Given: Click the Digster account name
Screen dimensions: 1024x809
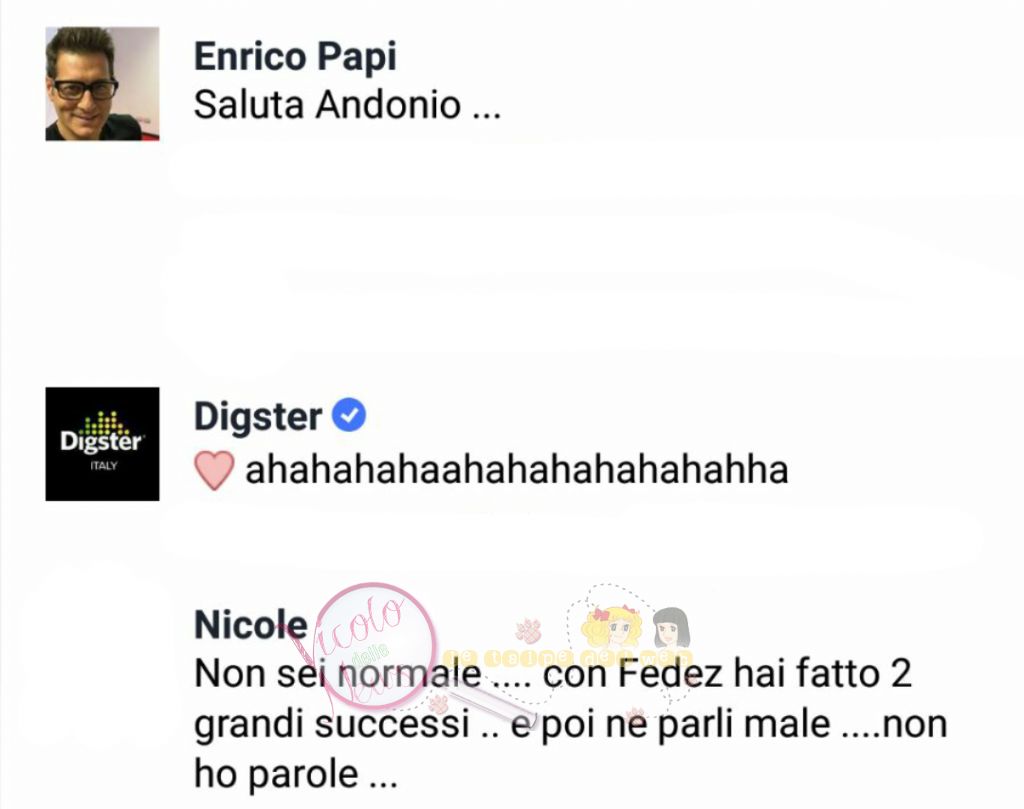Looking at the screenshot, I should click(258, 417).
